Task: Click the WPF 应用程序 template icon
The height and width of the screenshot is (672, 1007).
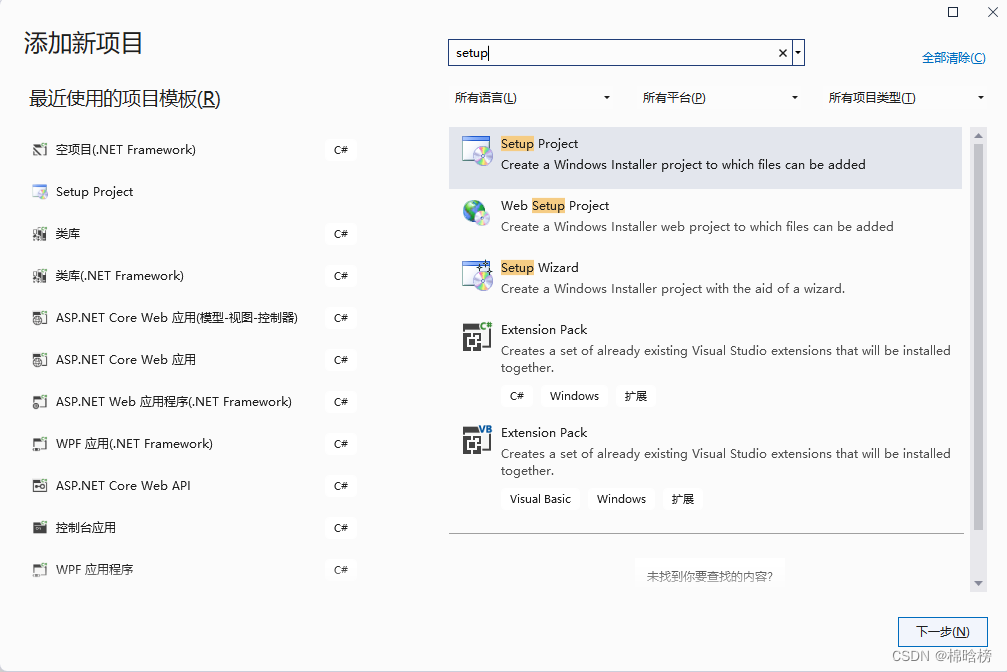Action: coord(40,570)
